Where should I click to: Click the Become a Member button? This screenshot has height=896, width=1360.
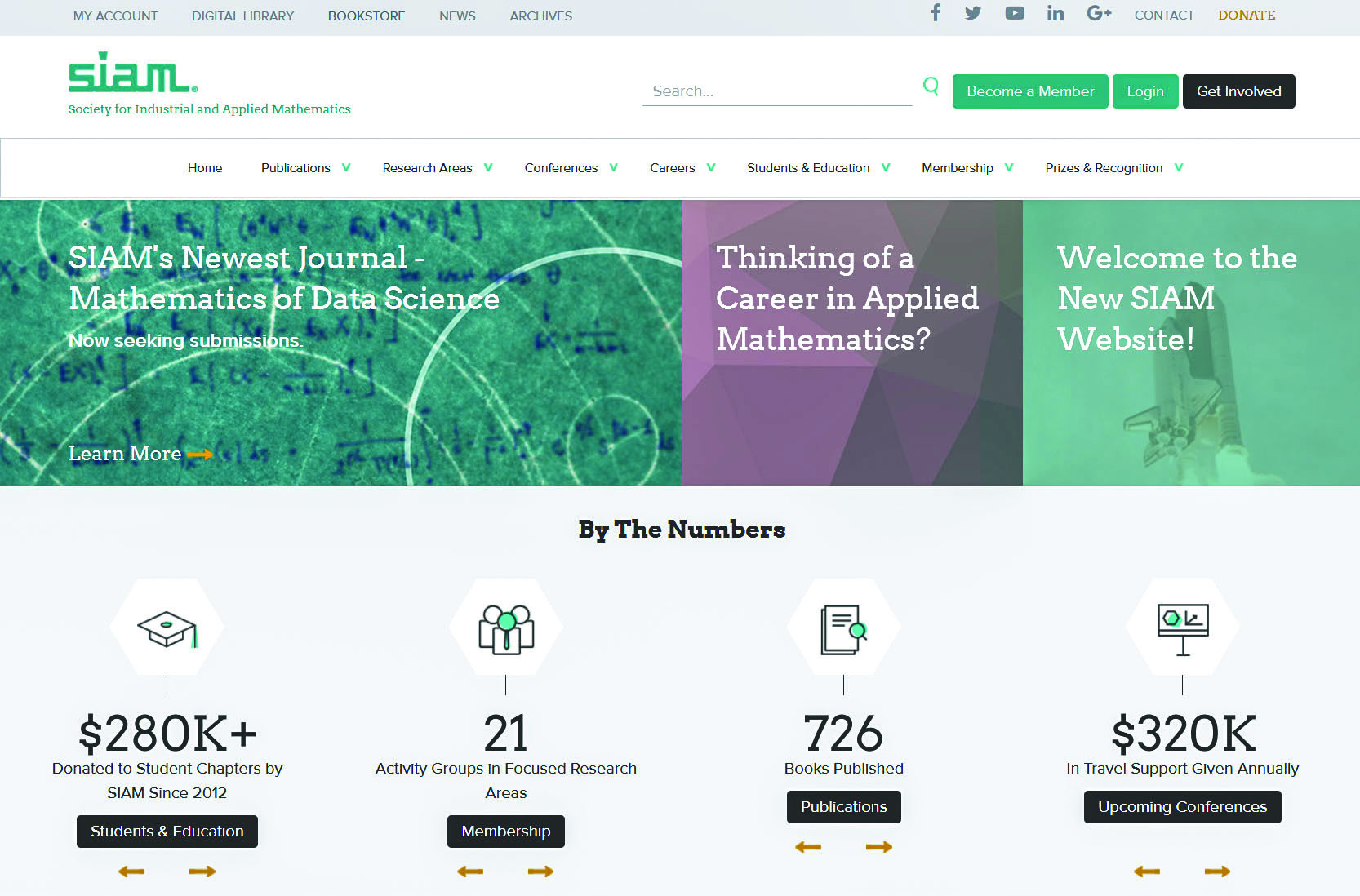pyautogui.click(x=1029, y=91)
